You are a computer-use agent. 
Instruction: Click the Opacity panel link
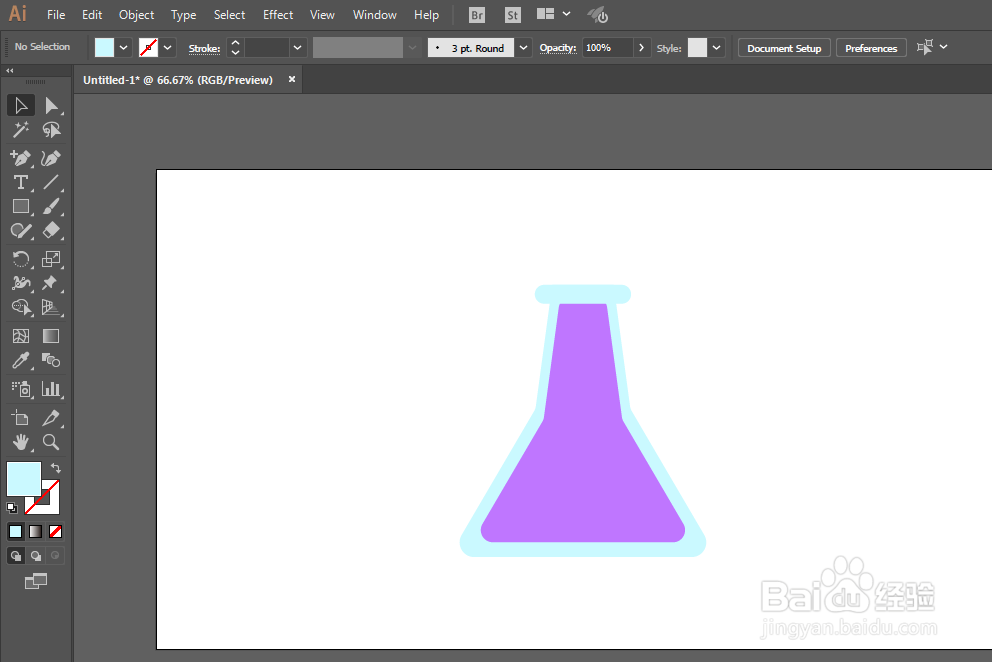coord(558,47)
